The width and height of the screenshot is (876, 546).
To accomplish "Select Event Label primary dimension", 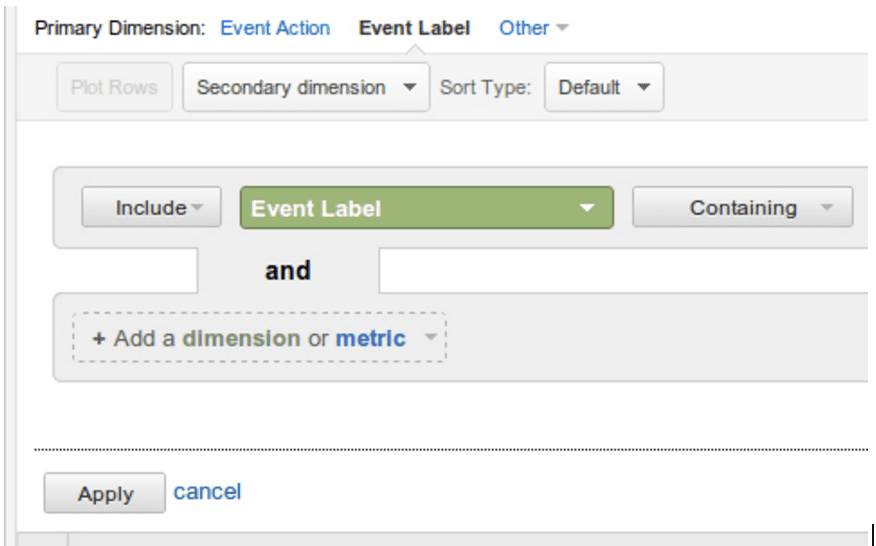I will [x=414, y=28].
